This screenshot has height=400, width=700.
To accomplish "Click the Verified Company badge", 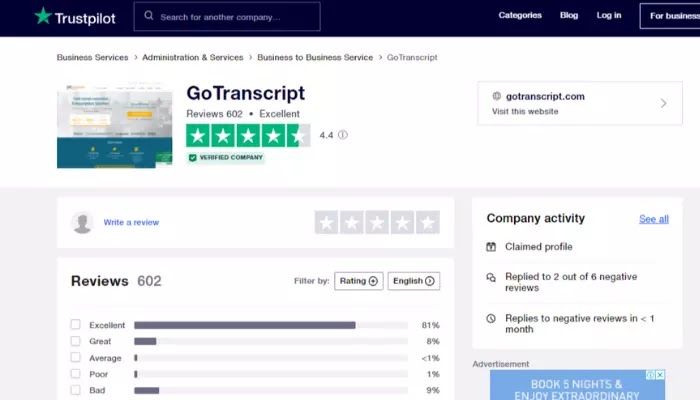I will click(225, 158).
